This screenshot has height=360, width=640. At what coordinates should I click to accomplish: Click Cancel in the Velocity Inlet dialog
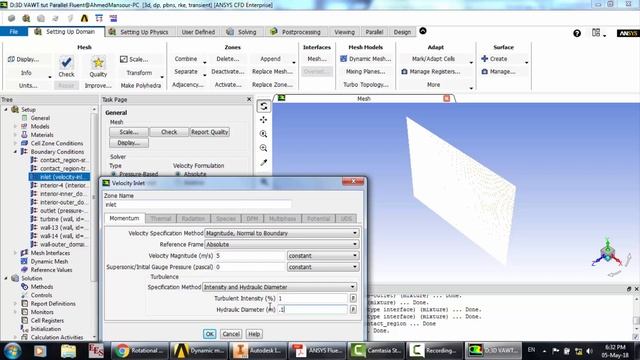(231, 334)
